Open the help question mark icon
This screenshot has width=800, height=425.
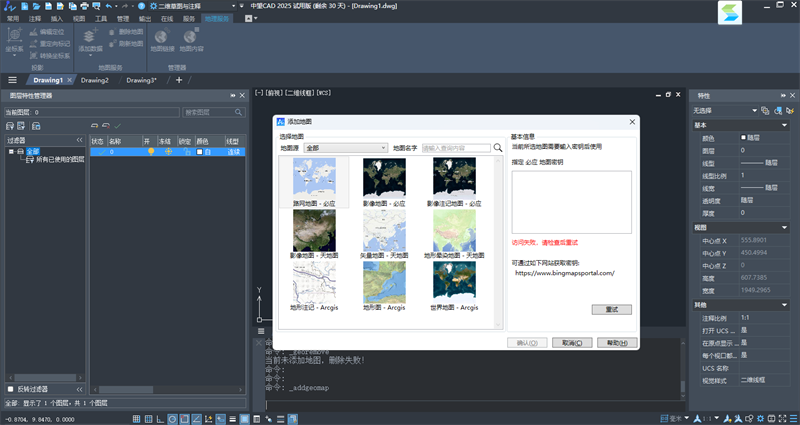pos(142,6)
